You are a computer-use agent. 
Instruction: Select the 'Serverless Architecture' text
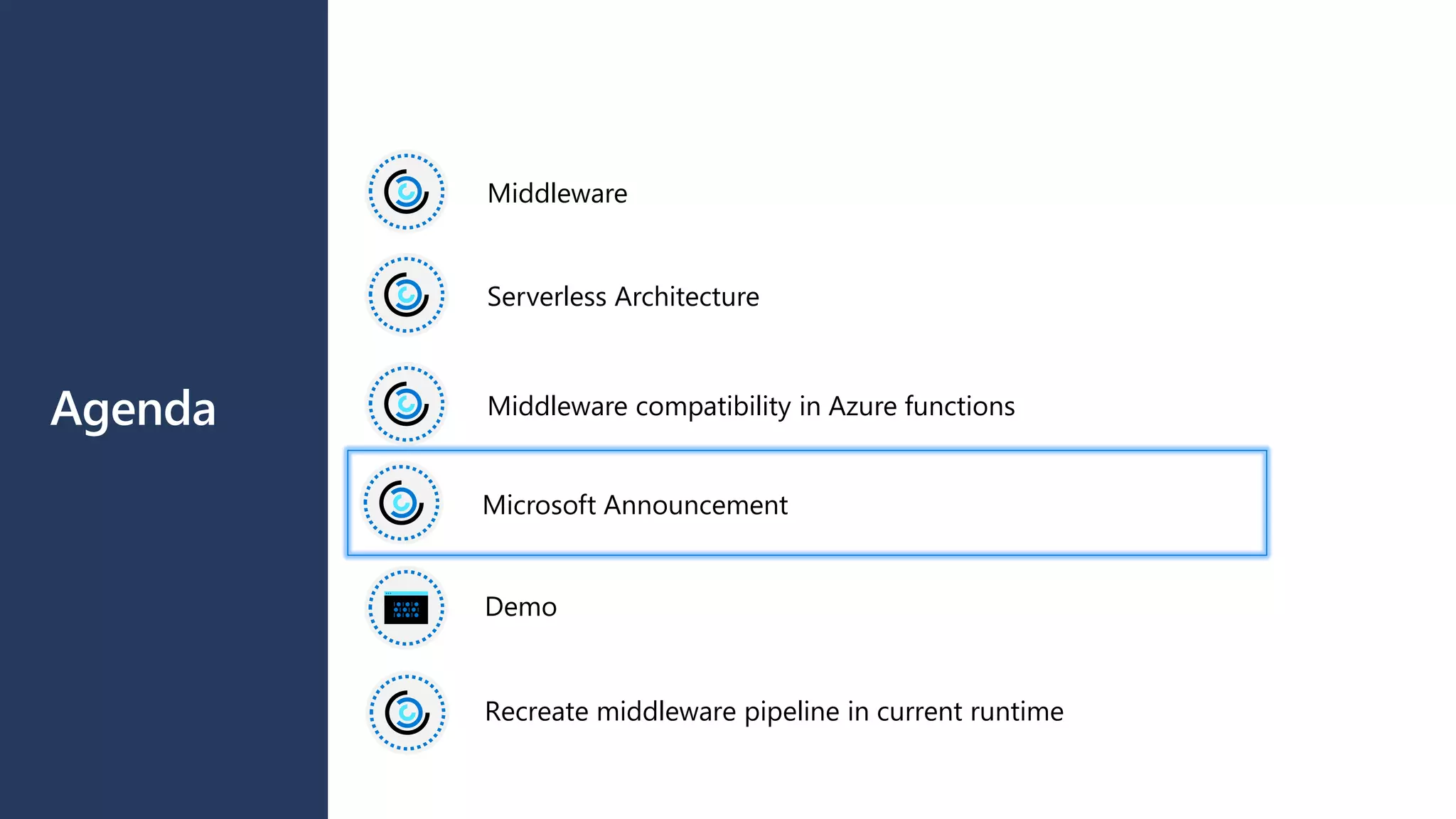(x=623, y=296)
